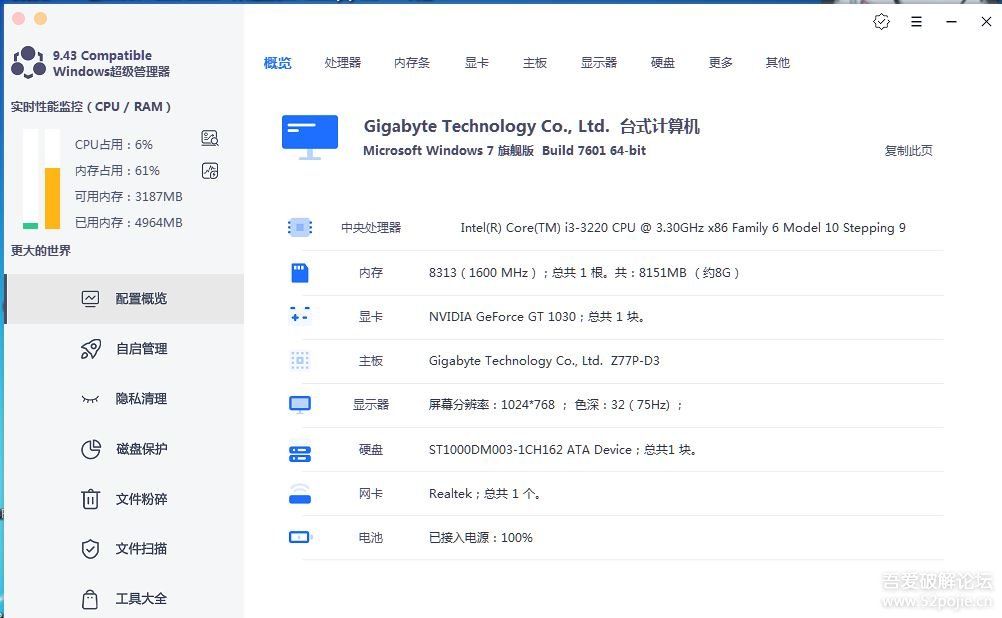
Task: Click the 文件粉碎 trash bin icon
Action: 90,499
